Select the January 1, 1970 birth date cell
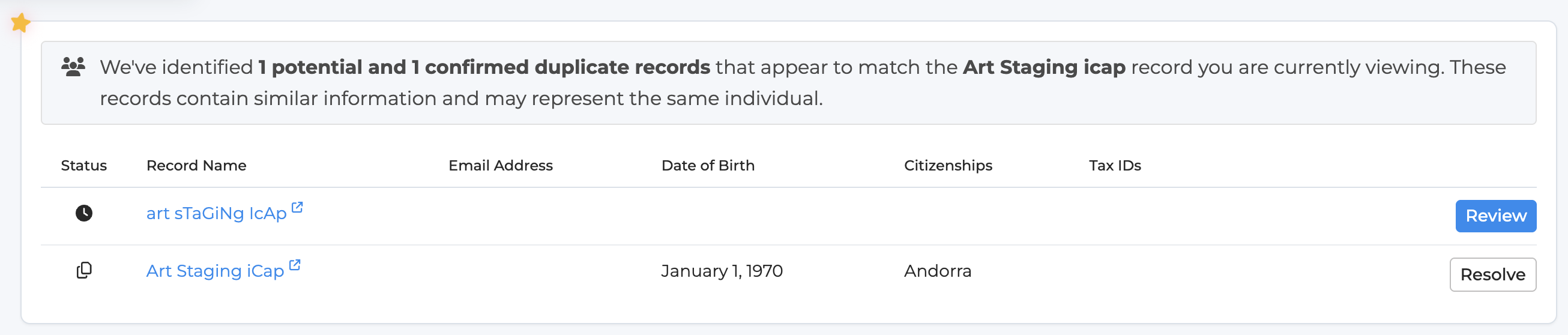The width and height of the screenshot is (1568, 335). tap(722, 271)
